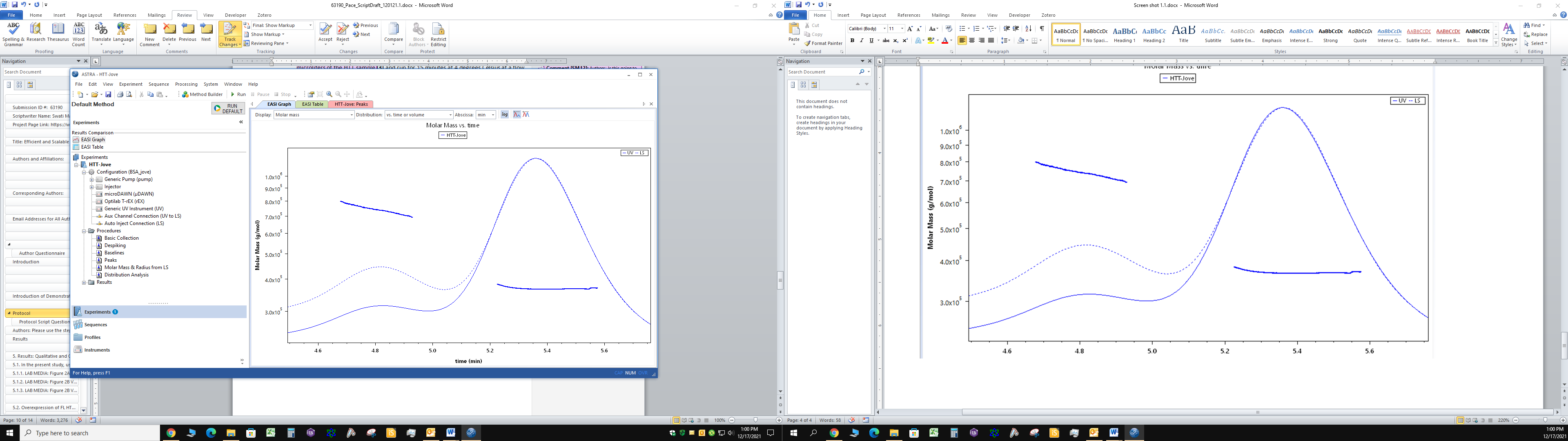Open Method Builder in ASTRA toolbar
The image size is (1568, 441).
pos(203,94)
